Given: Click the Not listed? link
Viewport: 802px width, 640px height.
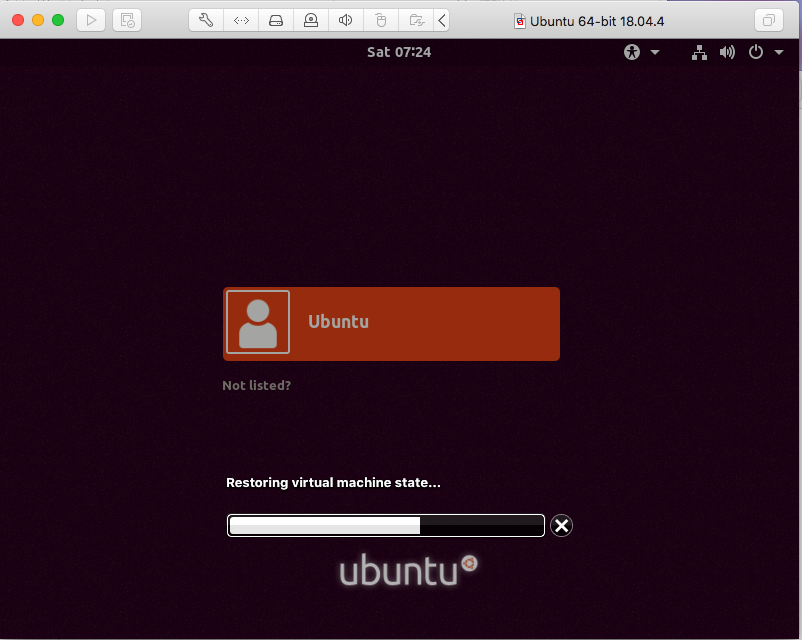Looking at the screenshot, I should click(x=256, y=385).
